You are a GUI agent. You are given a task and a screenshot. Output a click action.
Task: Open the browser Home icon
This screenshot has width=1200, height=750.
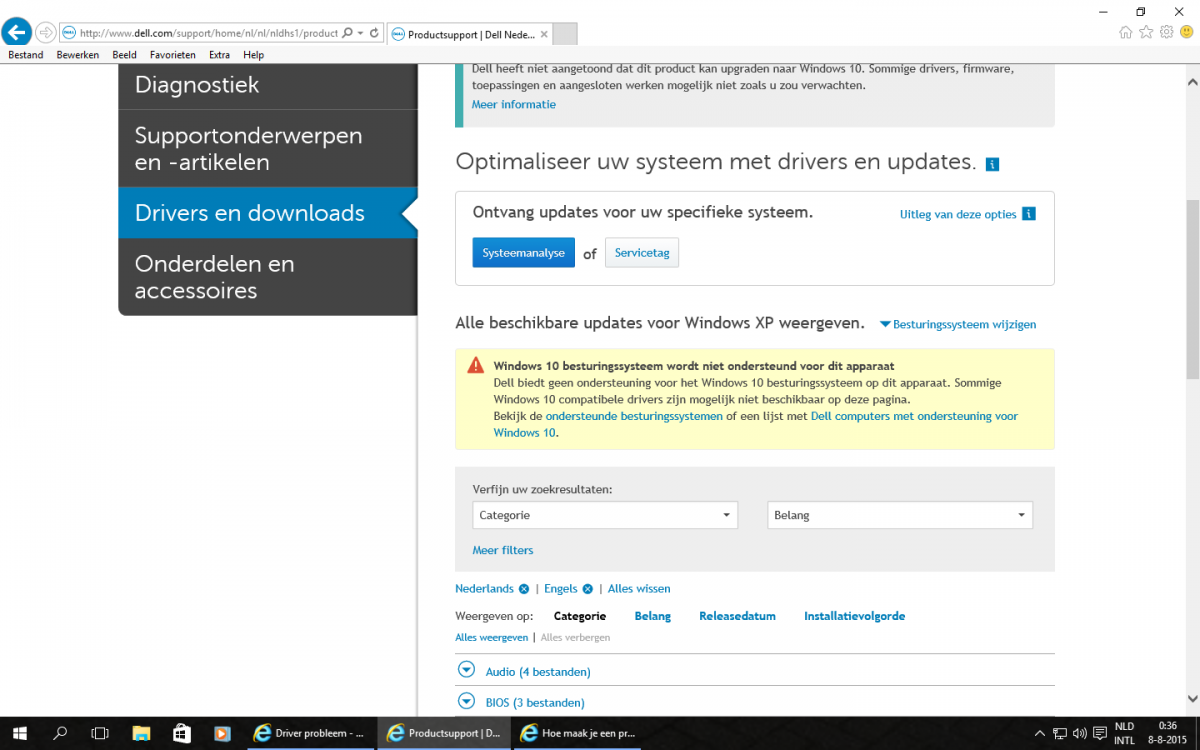click(1126, 32)
